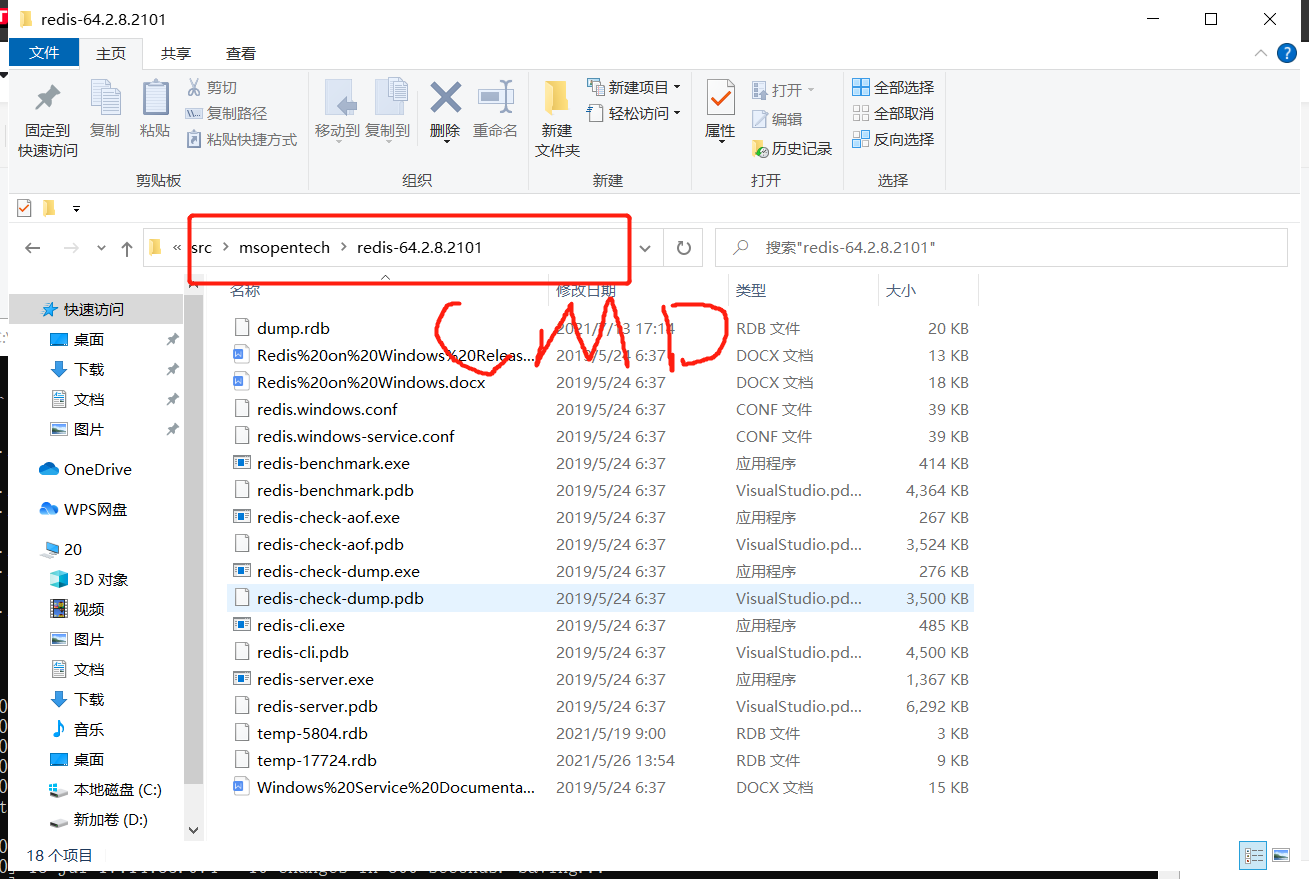Click the Up one level arrow

pos(126,248)
